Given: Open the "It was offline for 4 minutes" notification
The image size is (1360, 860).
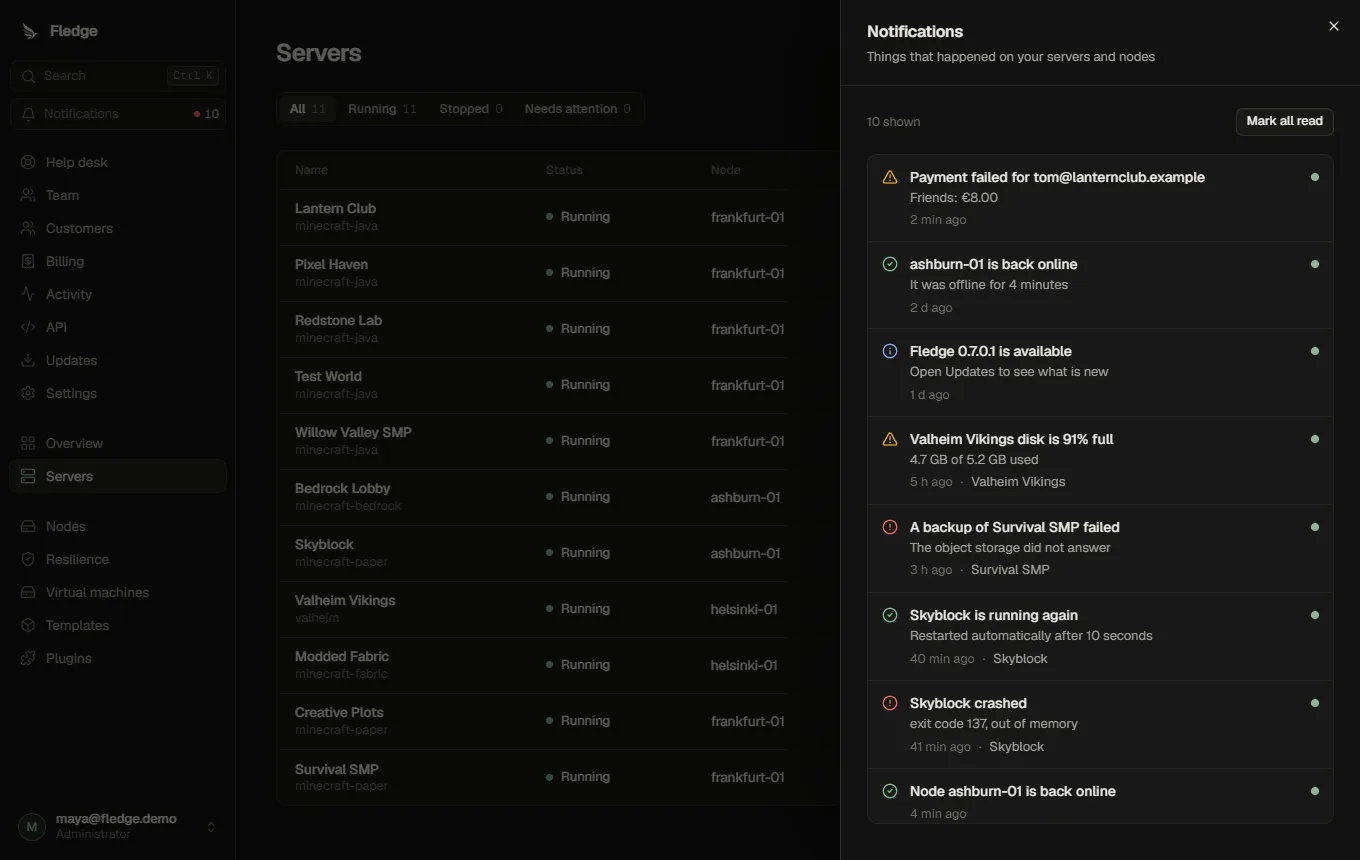Looking at the screenshot, I should 1100,285.
